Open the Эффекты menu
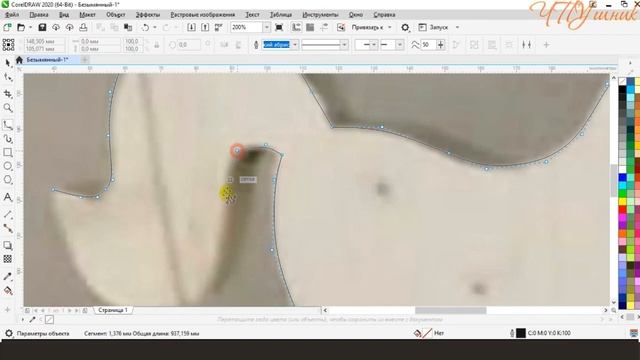 [148, 15]
